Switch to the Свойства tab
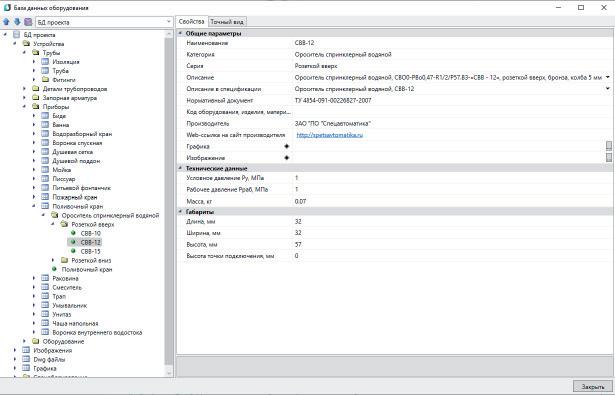The image size is (615, 395). (x=191, y=22)
